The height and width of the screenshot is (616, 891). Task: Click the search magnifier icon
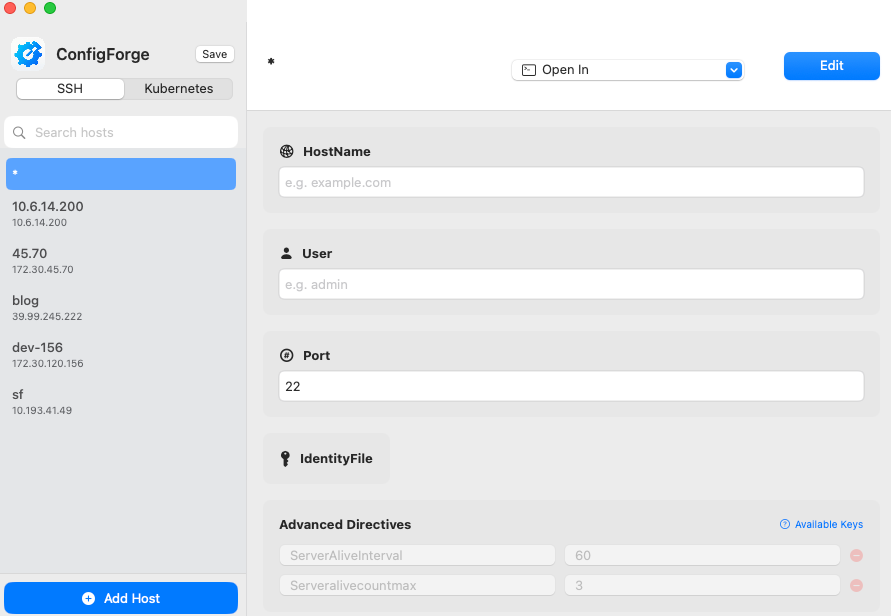[x=19, y=132]
